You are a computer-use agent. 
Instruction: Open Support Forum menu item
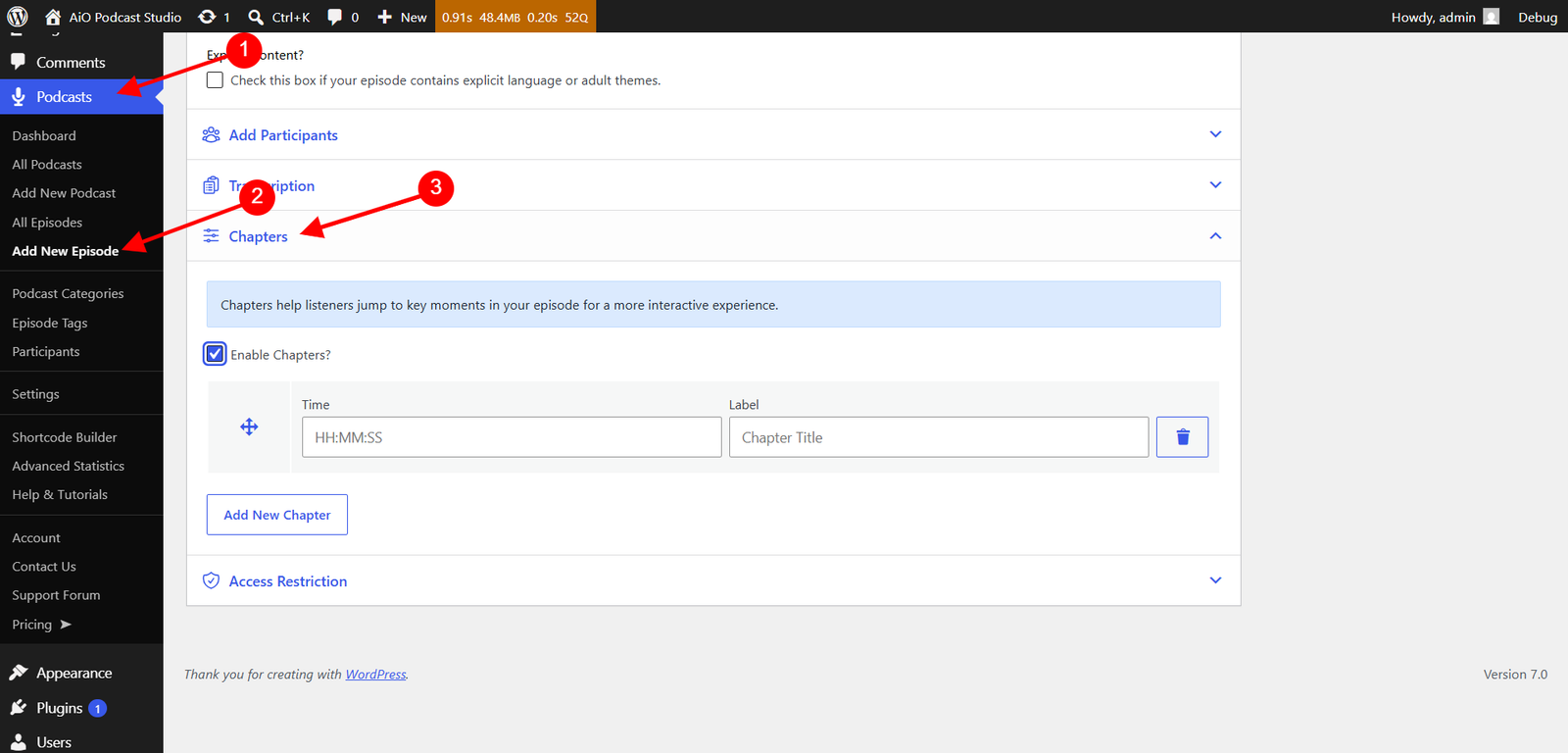click(56, 595)
